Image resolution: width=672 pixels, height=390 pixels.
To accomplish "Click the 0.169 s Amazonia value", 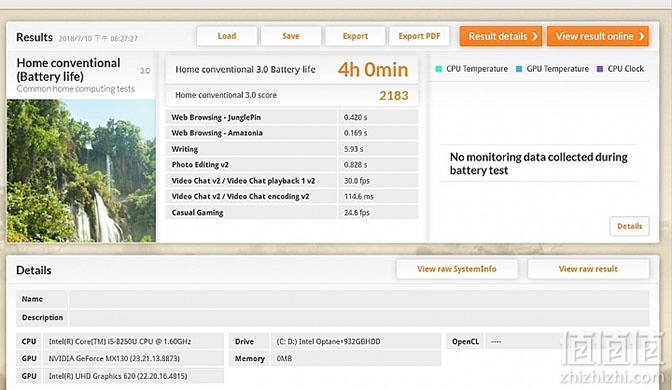I will [355, 133].
